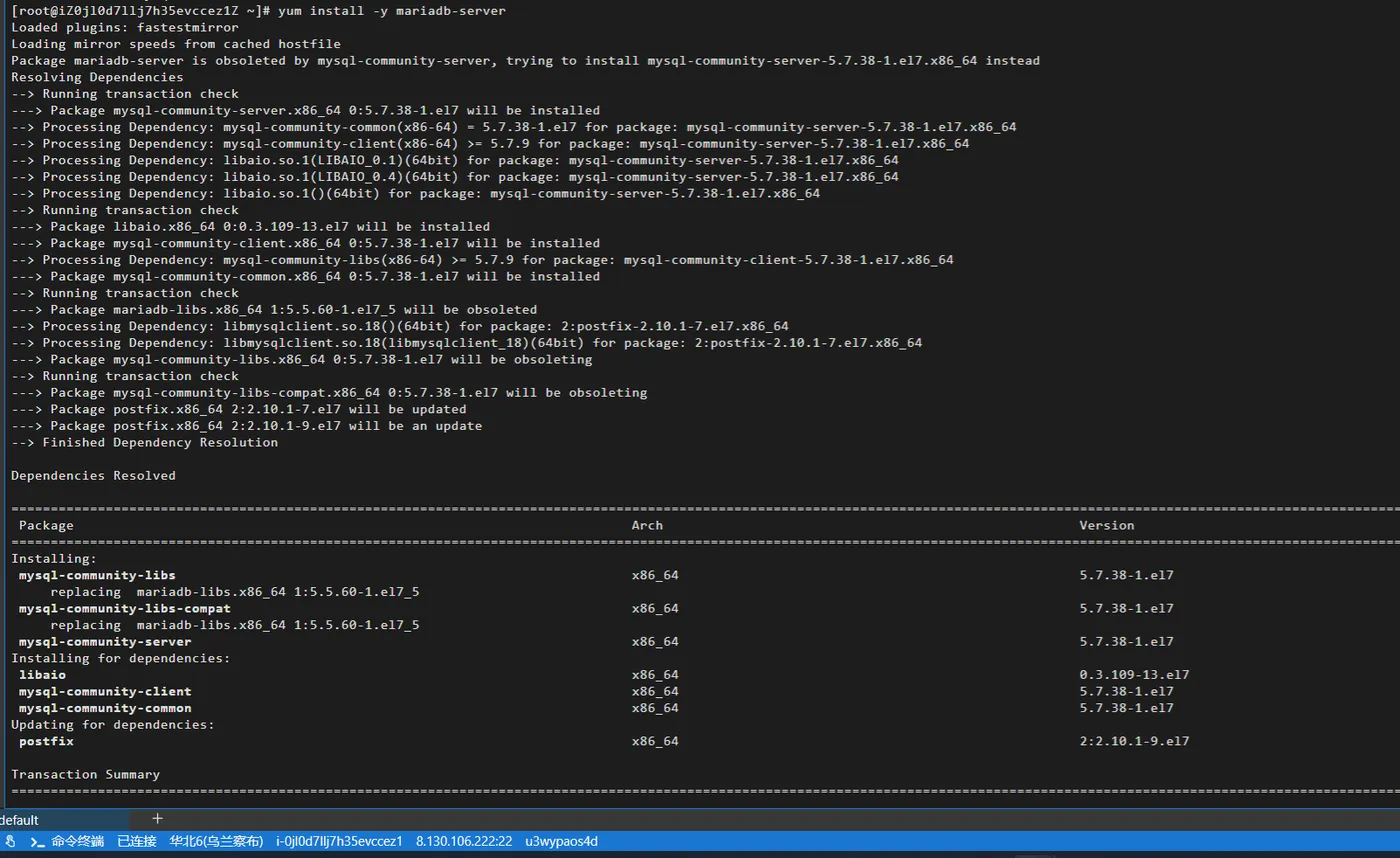Click instance ID i-0jl0d7llj7h35evccez1 in status bar
The height and width of the screenshot is (858, 1400).
[x=339, y=841]
